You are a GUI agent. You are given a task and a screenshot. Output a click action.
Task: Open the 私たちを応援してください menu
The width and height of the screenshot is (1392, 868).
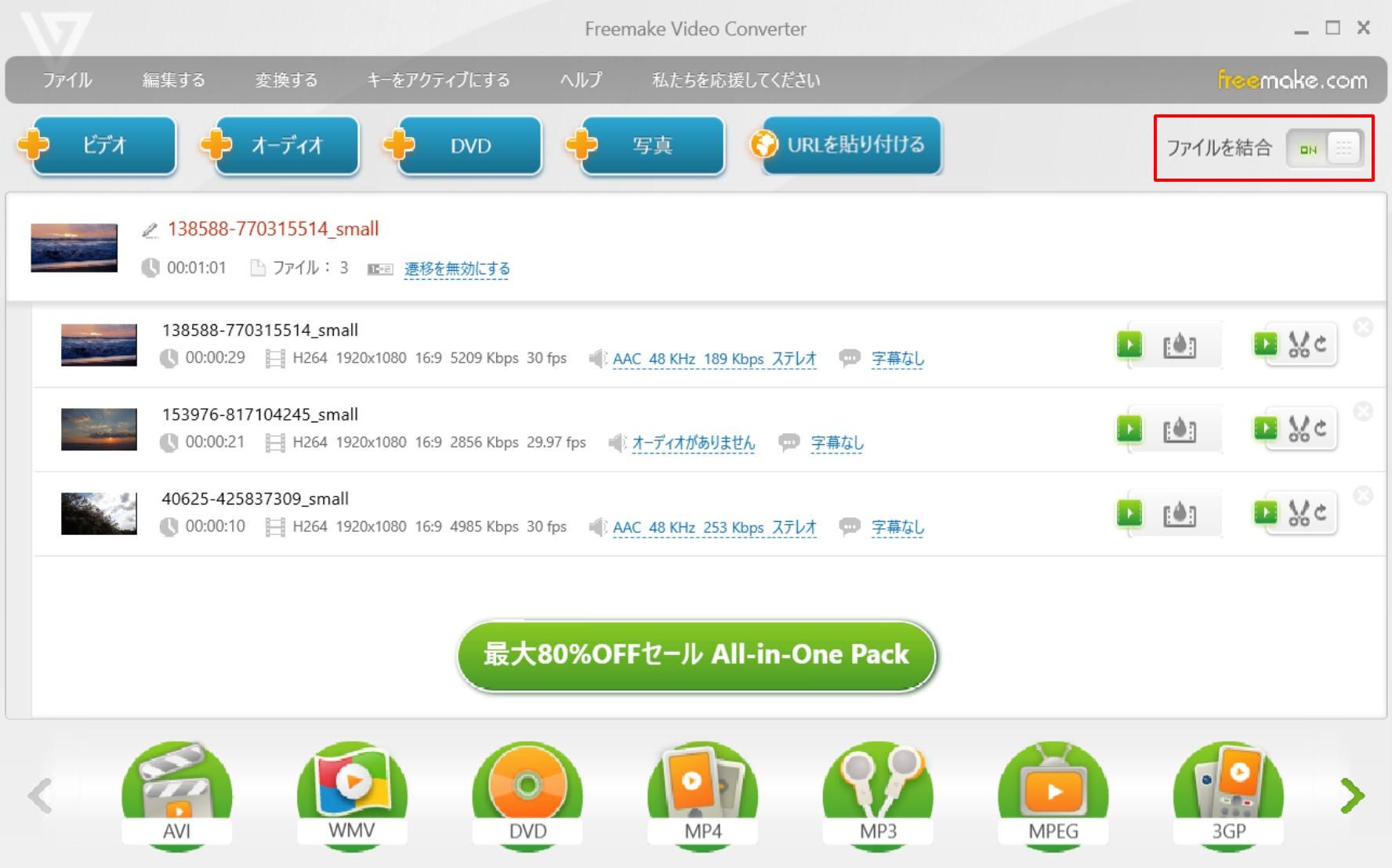tap(736, 80)
